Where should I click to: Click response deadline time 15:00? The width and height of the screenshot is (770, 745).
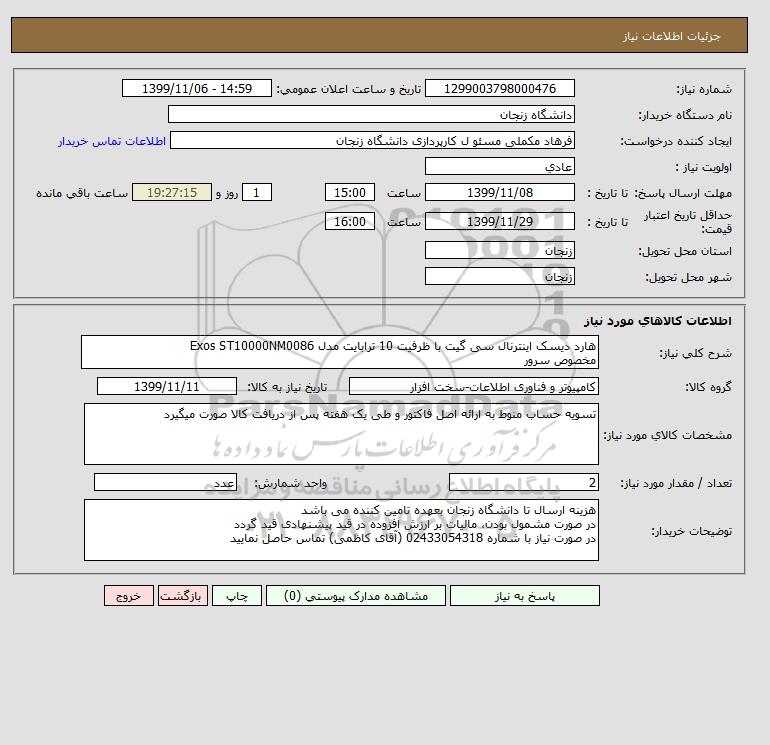point(350,193)
